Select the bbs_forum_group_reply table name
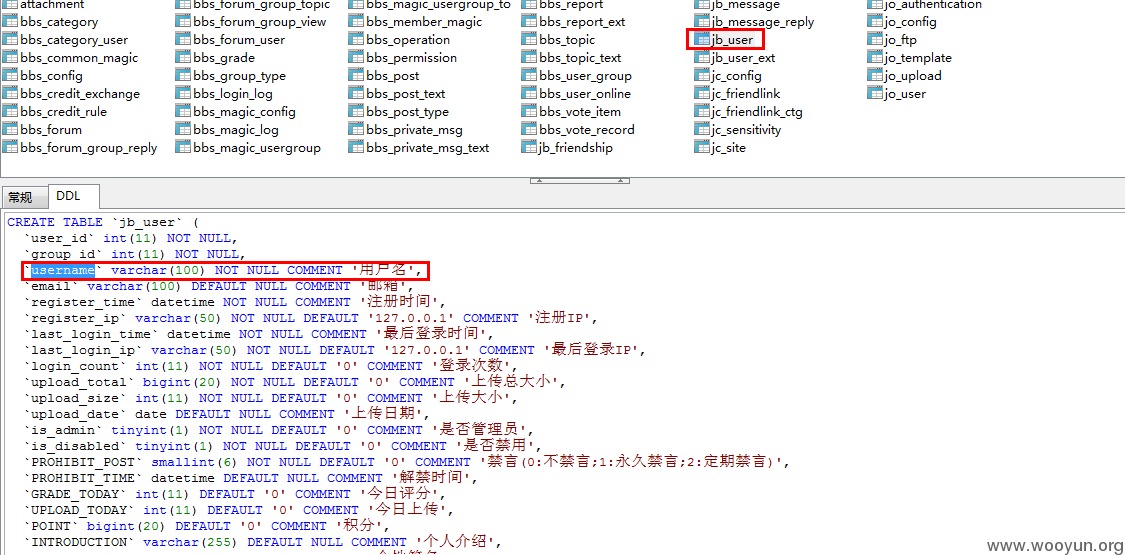1125x555 pixels. [x=88, y=148]
